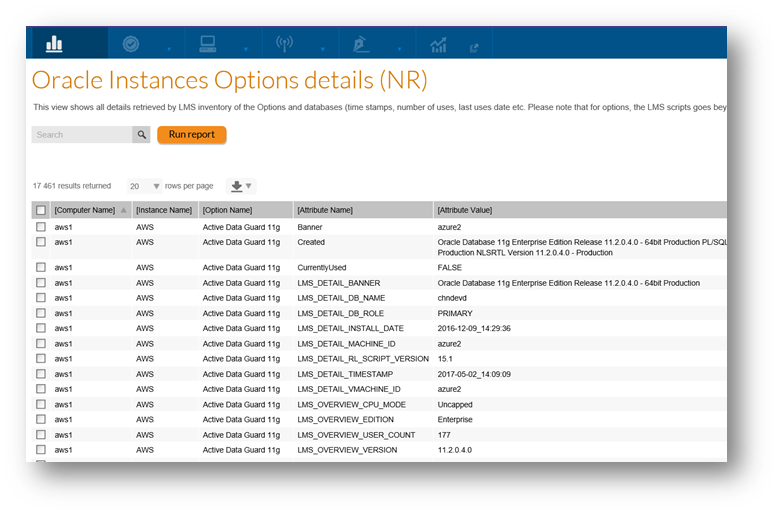Sort by the [Computer Name] column header
This screenshot has height=514, width=779.
click(x=90, y=210)
